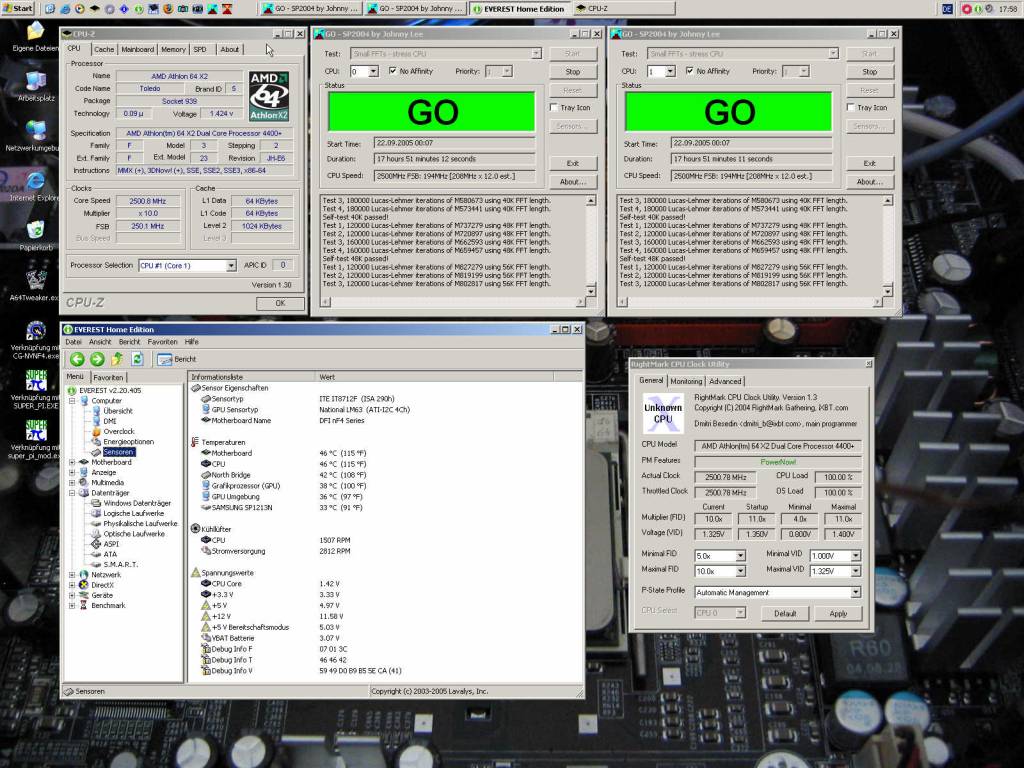The height and width of the screenshot is (768, 1024).
Task: Expand Netzwerk node in EVEREST tree
Action: tap(72, 575)
